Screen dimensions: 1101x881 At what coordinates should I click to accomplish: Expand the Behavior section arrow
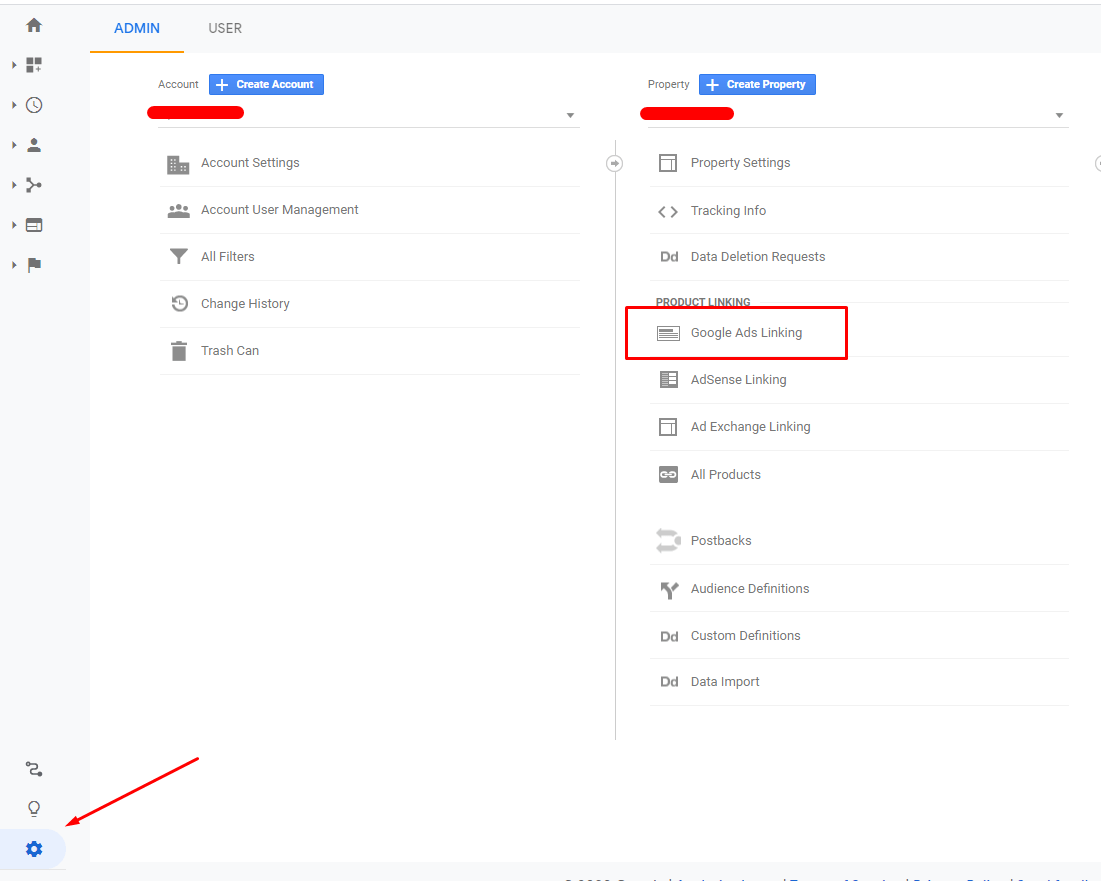click(x=14, y=225)
